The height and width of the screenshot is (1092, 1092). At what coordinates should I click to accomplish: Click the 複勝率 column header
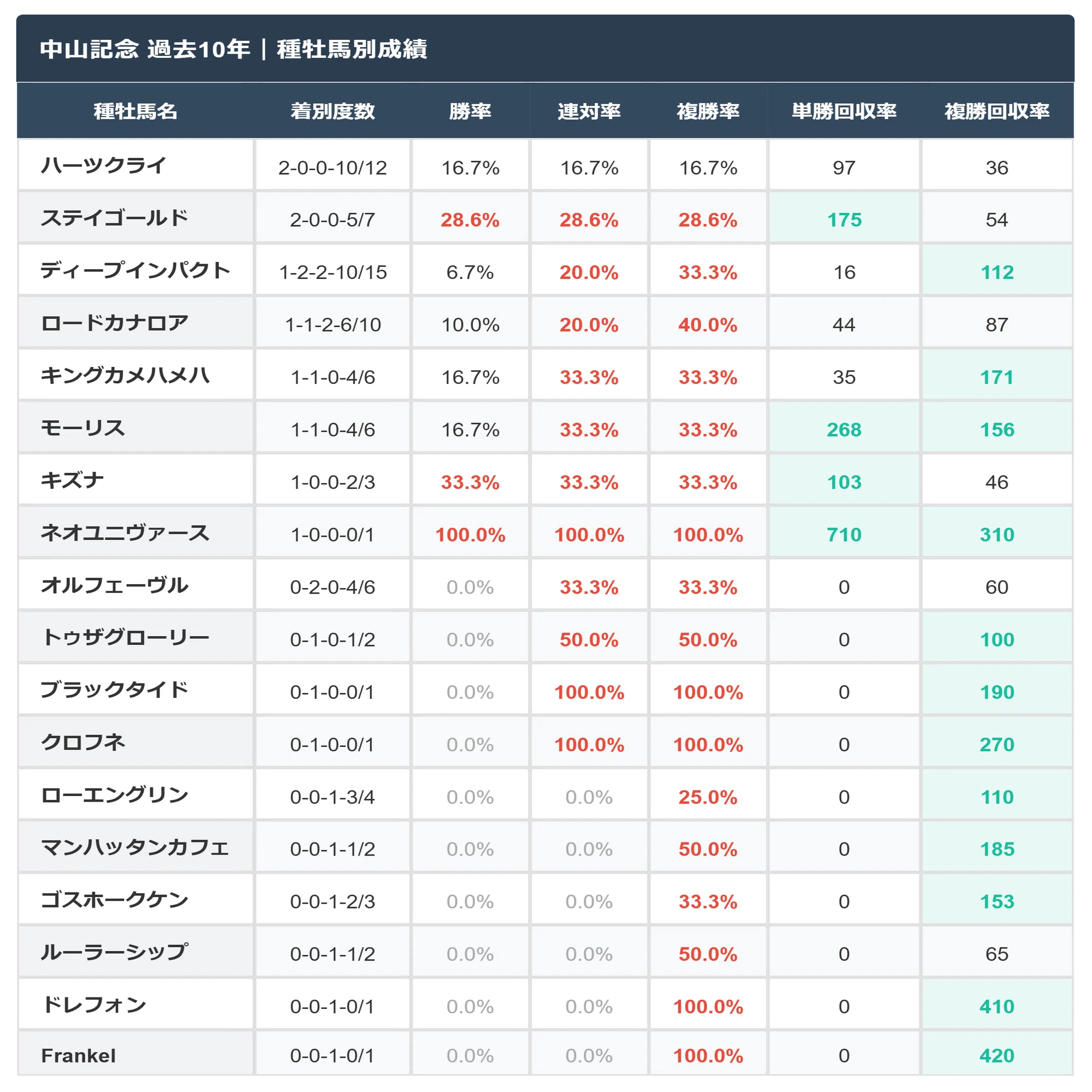pos(708,111)
